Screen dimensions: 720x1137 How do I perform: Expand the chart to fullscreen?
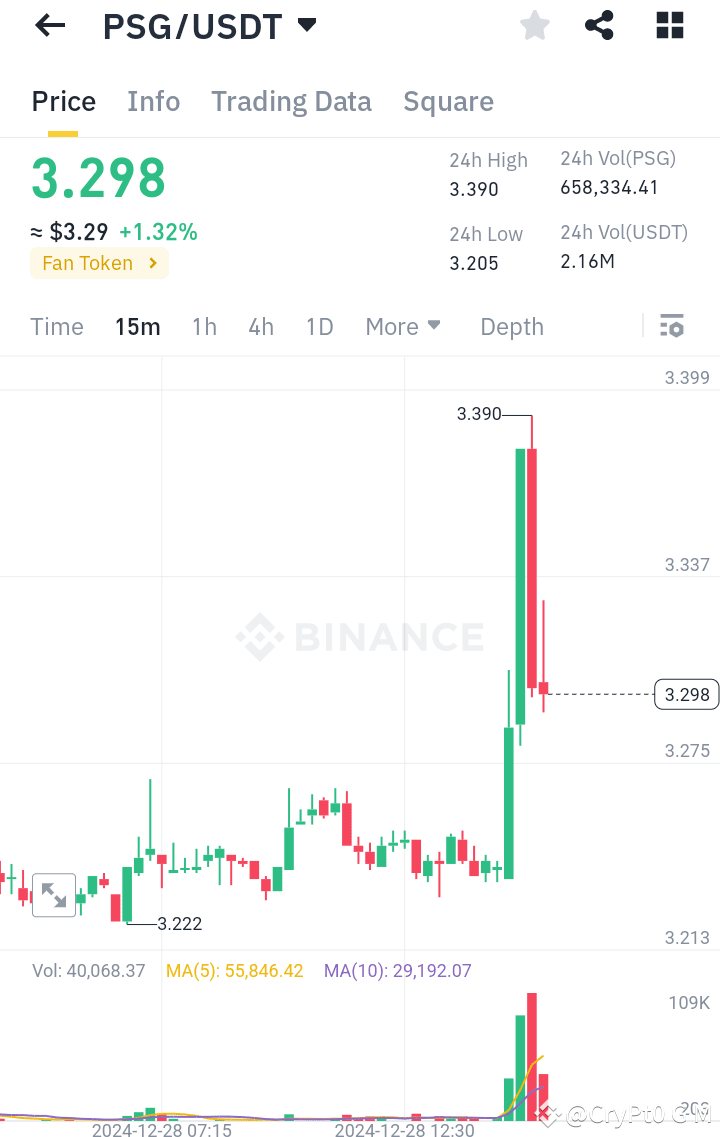(54, 895)
